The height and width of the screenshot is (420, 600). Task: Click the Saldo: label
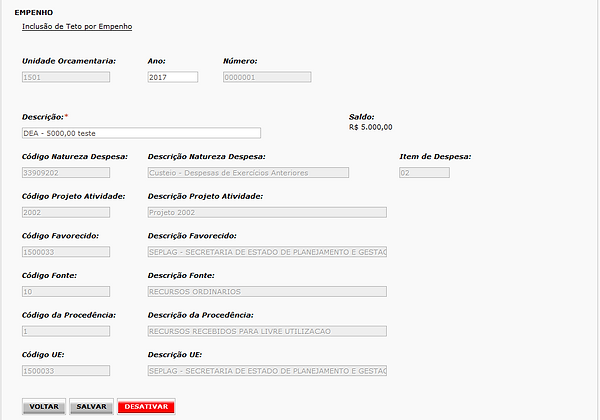[x=362, y=117]
